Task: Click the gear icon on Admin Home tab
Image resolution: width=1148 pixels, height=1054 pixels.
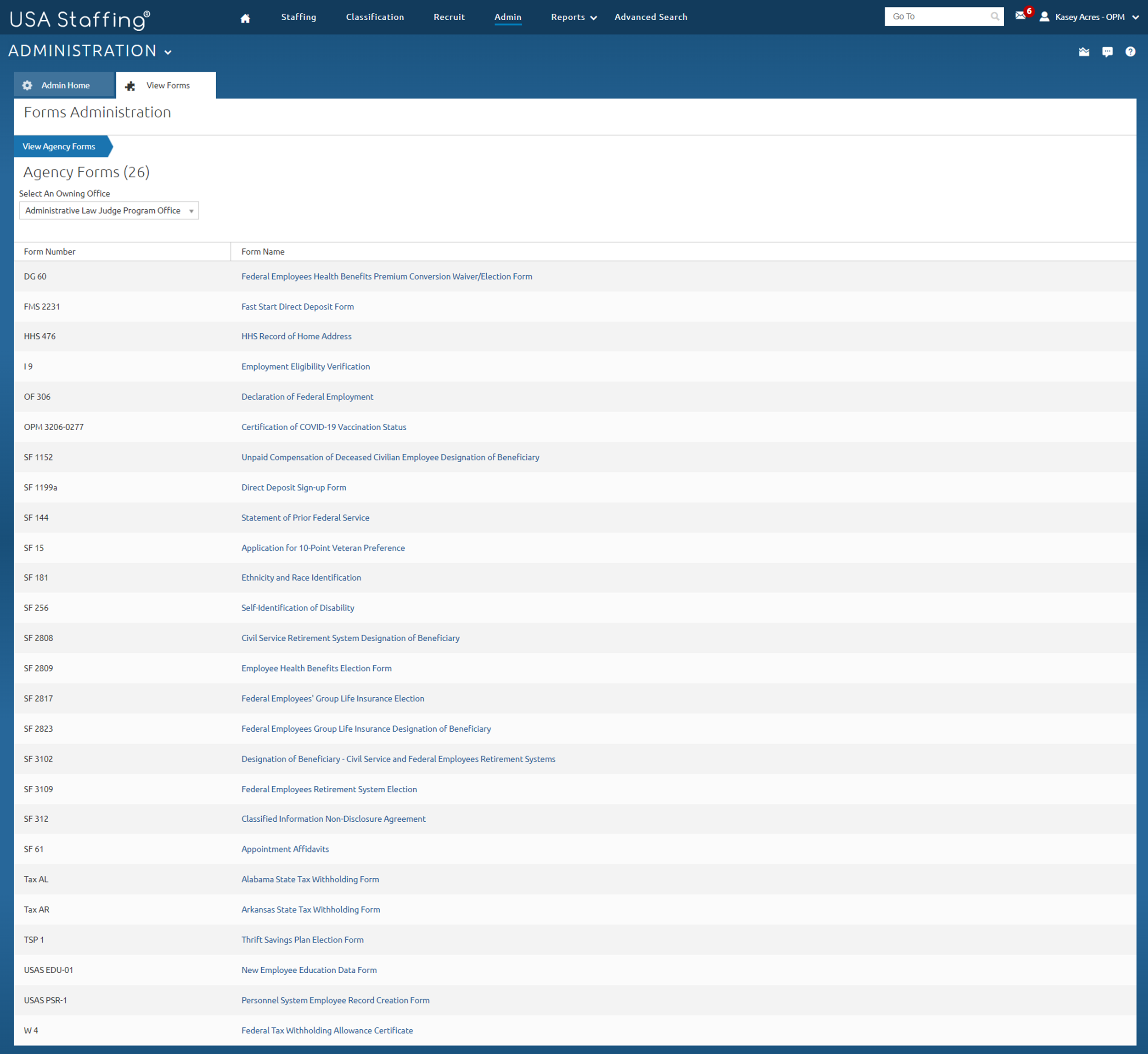Action: [28, 85]
